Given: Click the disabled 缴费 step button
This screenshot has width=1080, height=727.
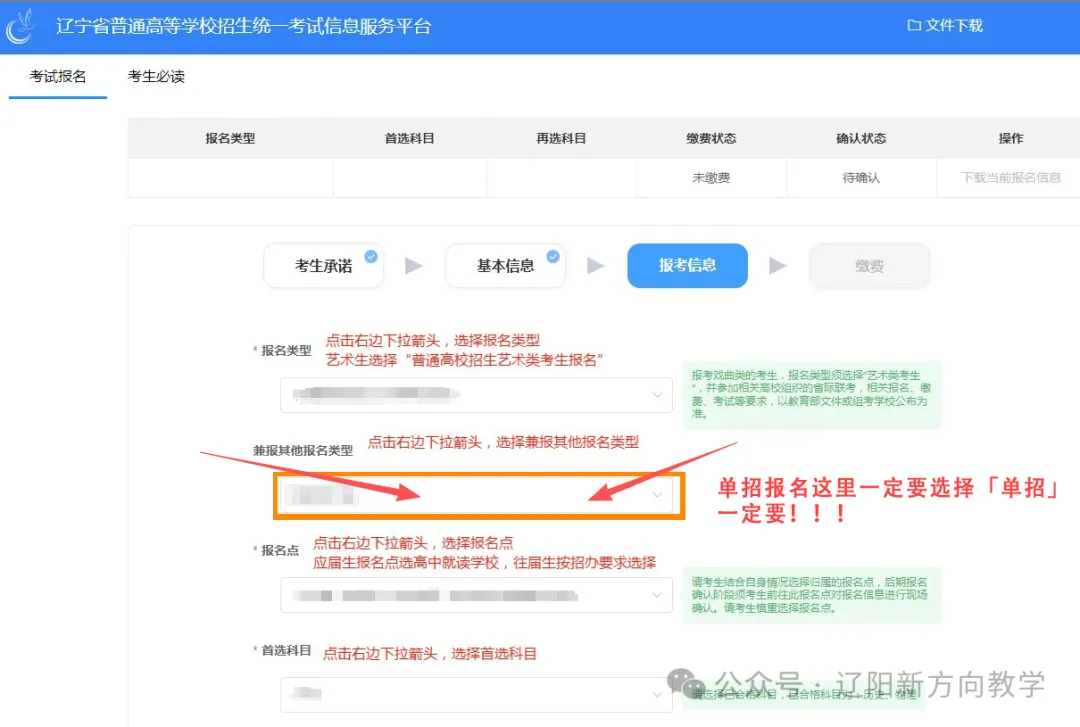Looking at the screenshot, I should coord(869,266).
